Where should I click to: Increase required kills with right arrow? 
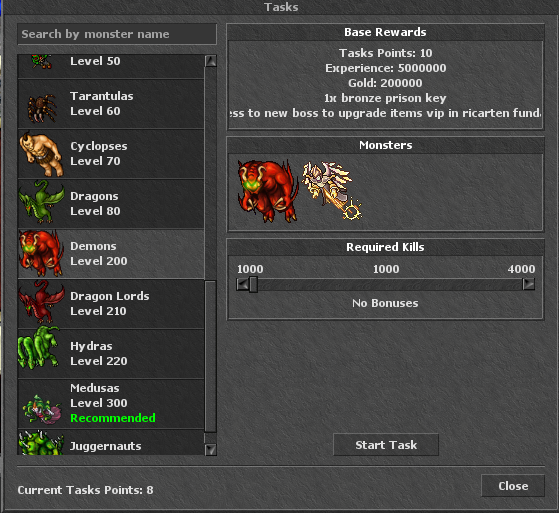pyautogui.click(x=528, y=284)
